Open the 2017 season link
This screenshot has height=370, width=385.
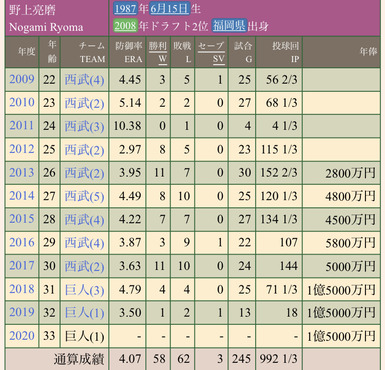point(22,266)
